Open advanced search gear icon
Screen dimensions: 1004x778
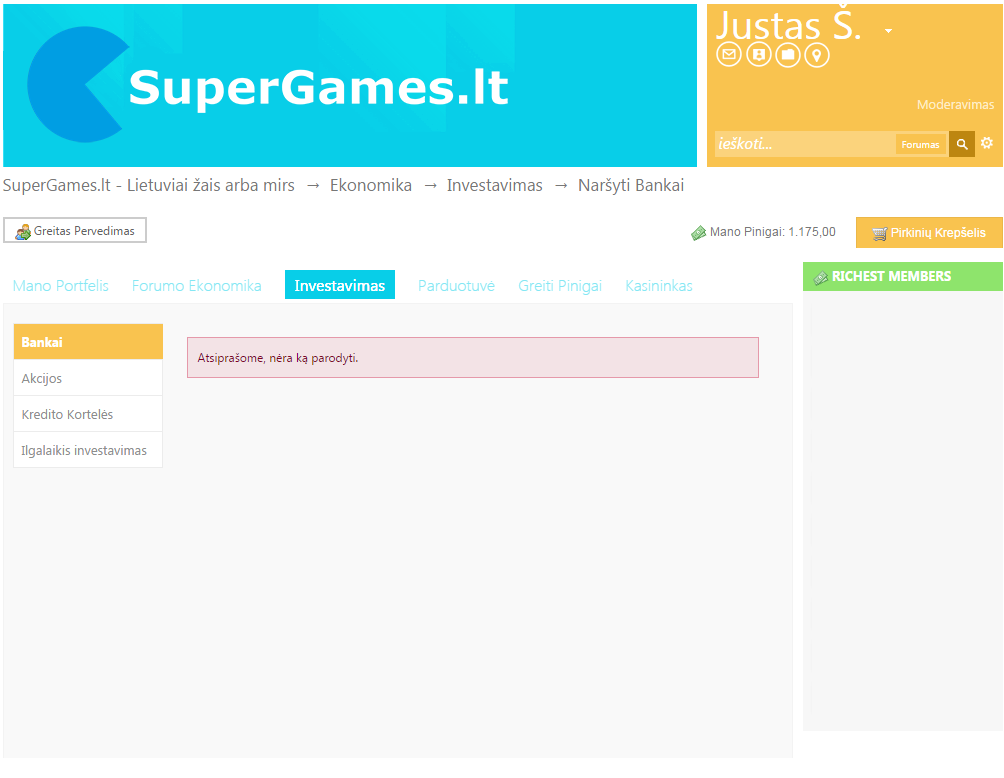987,143
